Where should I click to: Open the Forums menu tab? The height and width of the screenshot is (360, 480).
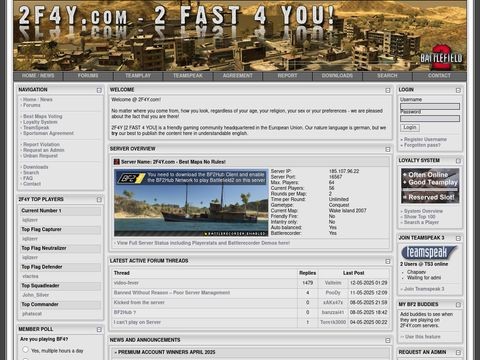pos(88,76)
